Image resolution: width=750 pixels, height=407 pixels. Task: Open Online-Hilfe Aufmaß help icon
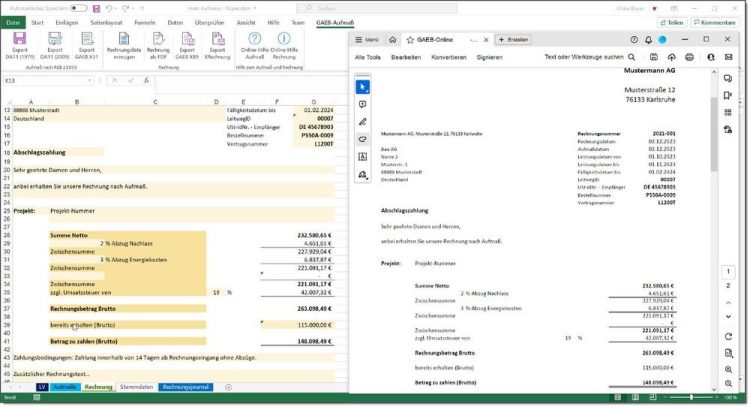tap(254, 45)
